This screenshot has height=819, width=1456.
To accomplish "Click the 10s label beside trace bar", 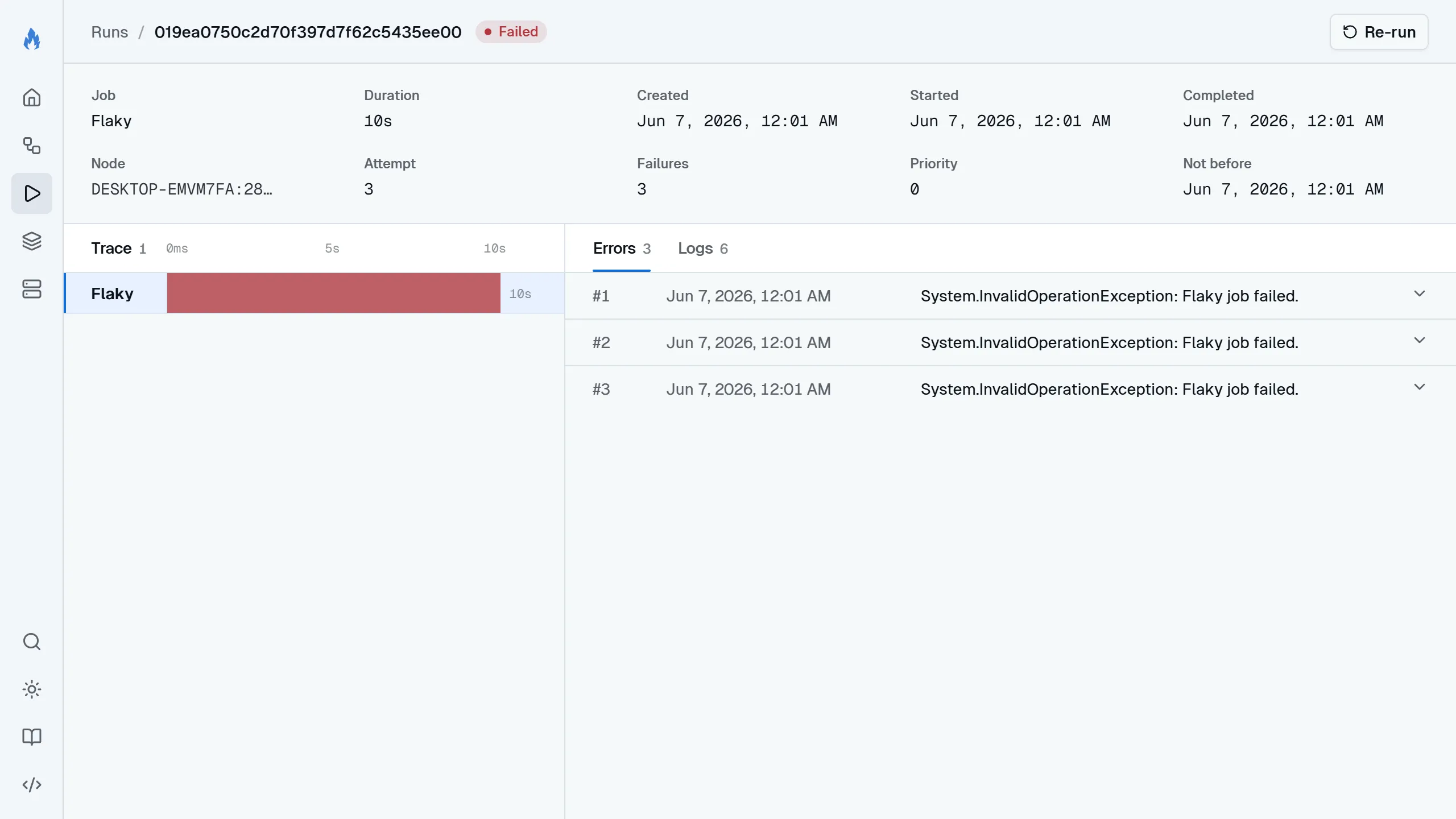I will pyautogui.click(x=520, y=294).
